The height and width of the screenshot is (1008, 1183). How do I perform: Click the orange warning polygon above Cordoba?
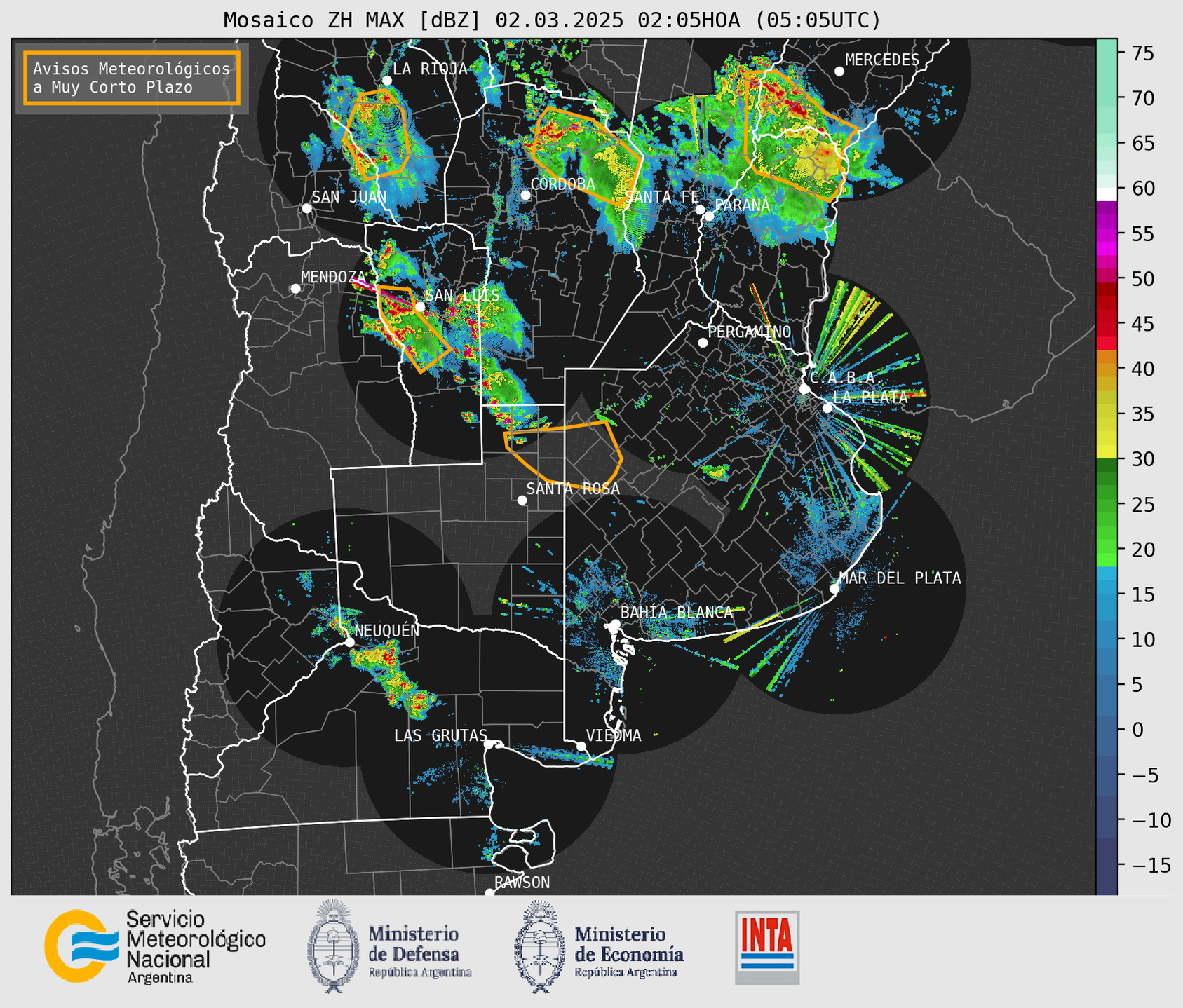coord(587,155)
